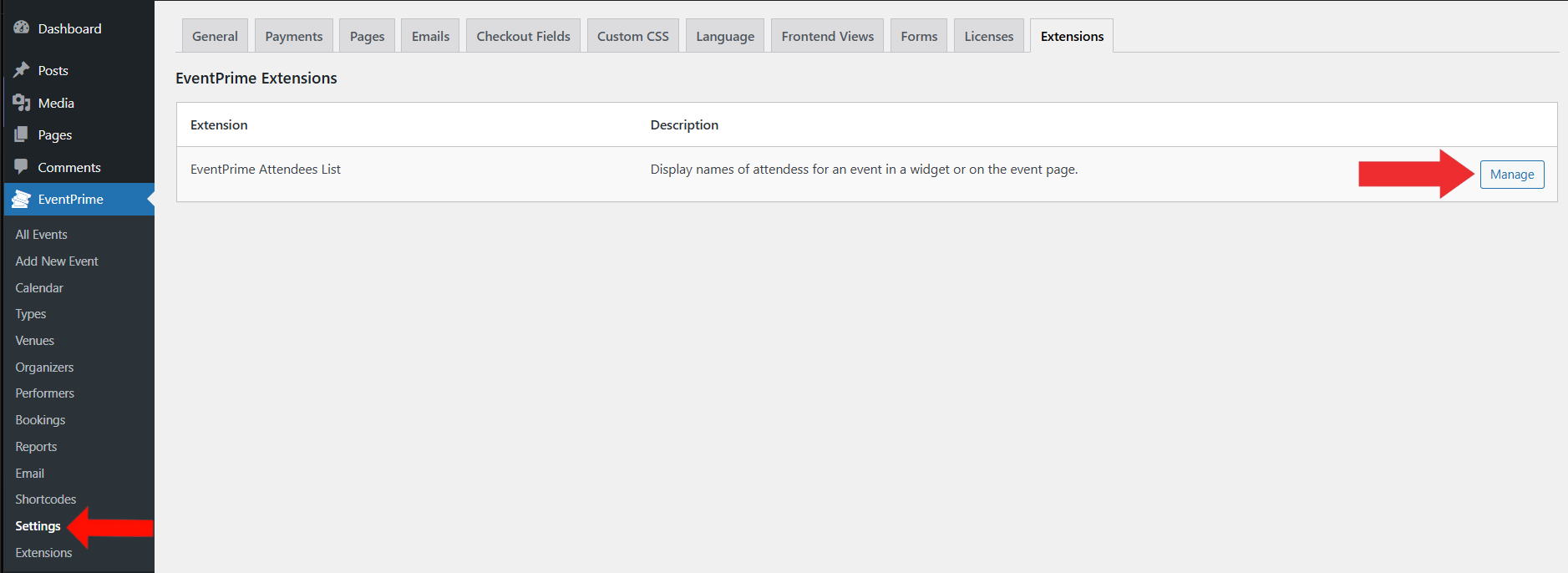Image resolution: width=1568 pixels, height=573 pixels.
Task: Click the Posts pushpin icon
Action: 22,70
